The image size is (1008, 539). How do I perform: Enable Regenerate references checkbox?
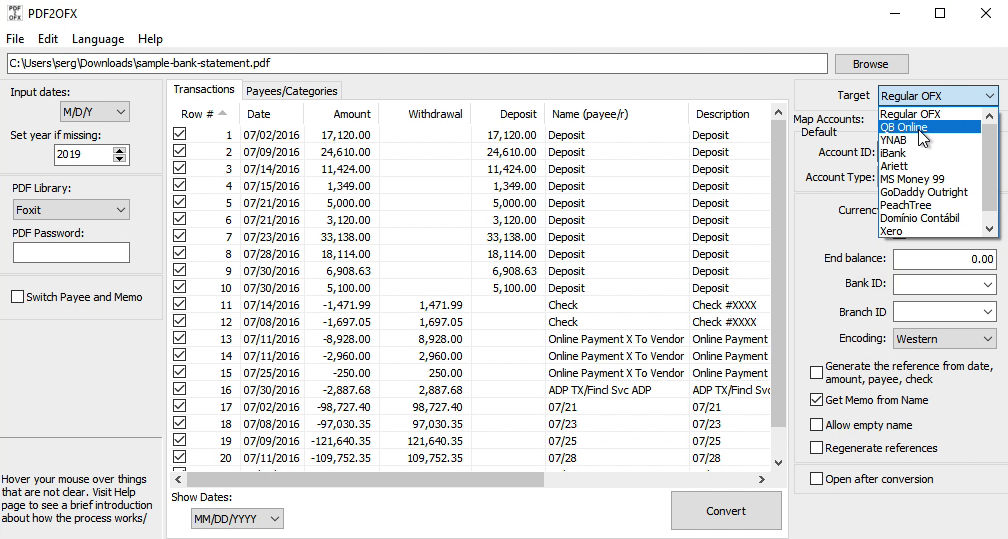click(x=816, y=448)
